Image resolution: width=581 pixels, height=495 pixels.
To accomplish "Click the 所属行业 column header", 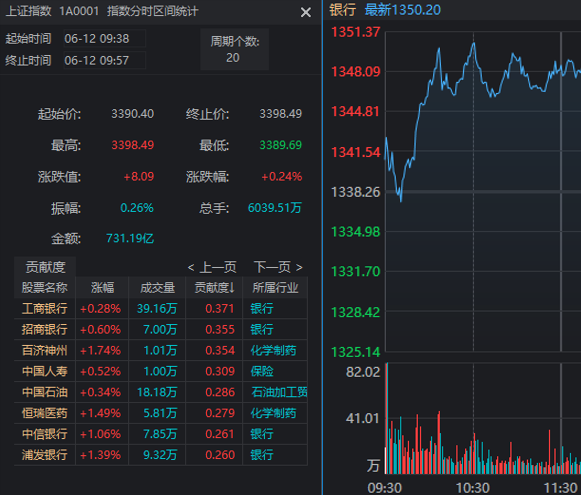I will click(x=275, y=288).
